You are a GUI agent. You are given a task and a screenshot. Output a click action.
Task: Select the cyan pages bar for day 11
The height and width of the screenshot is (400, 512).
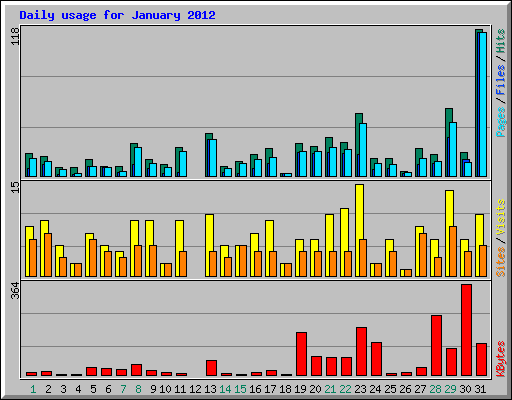coord(183,164)
